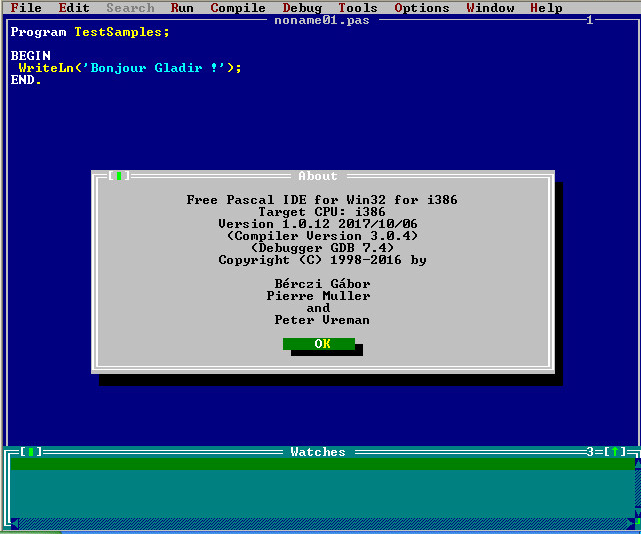Click the 'Copyright (C) 1998-2016 by' line

point(322,260)
